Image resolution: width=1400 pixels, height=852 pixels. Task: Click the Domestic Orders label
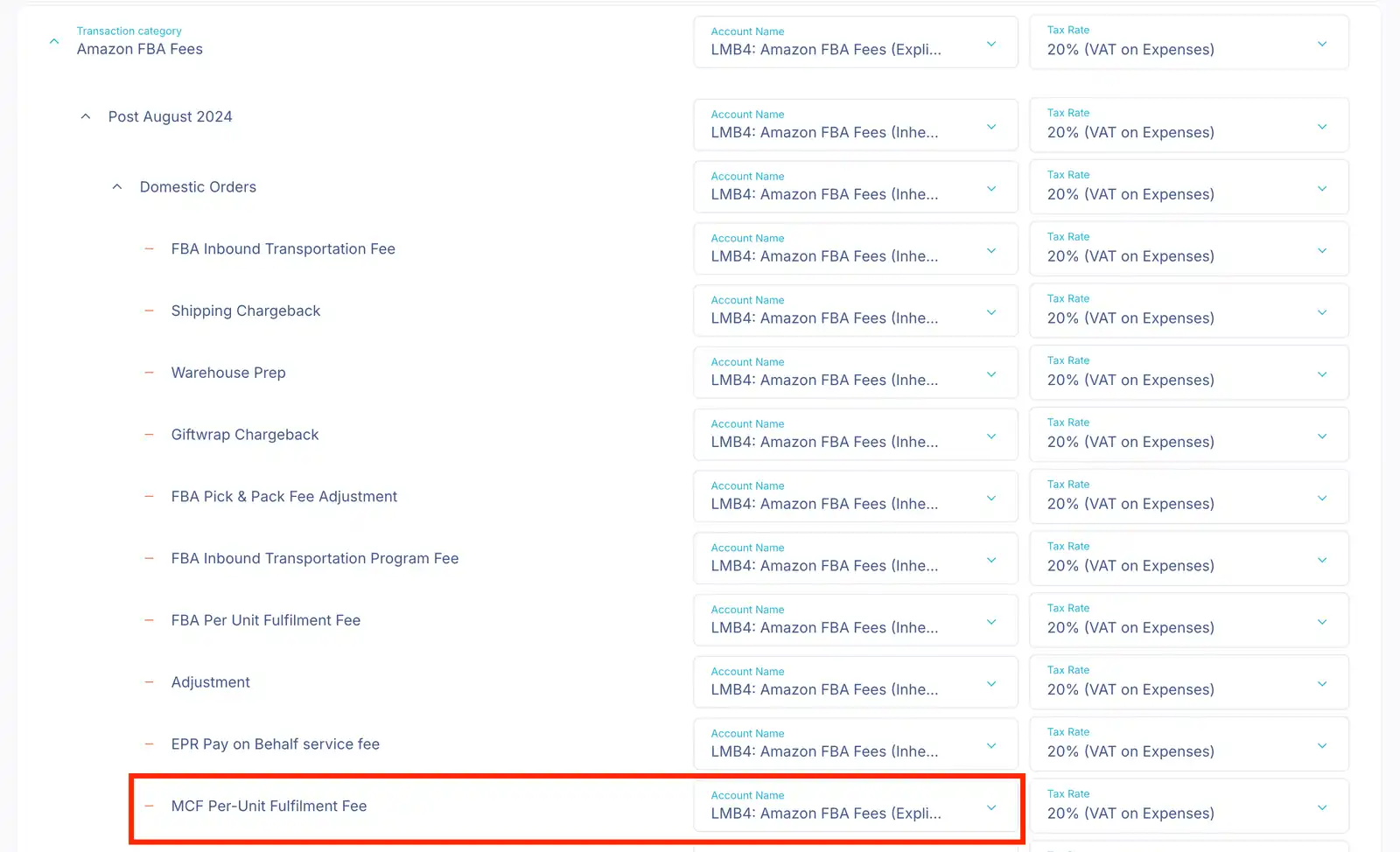[198, 186]
